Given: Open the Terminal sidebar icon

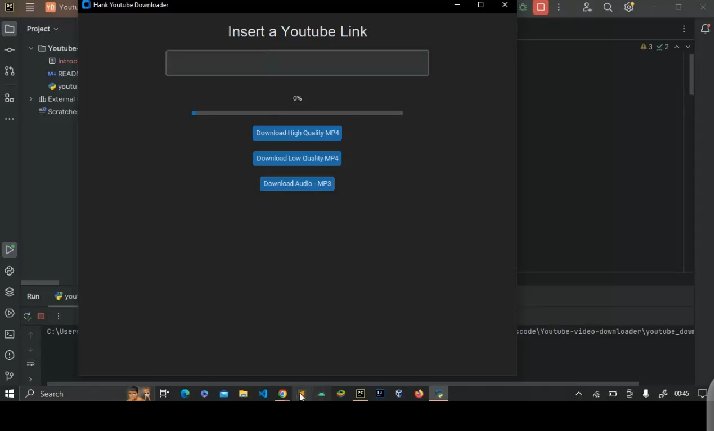Looking at the screenshot, I should pyautogui.click(x=10, y=334).
